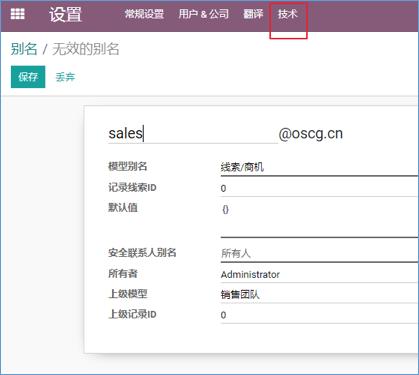This screenshot has height=375, width=419.
Task: Go back to 别名 breadcrumb
Action: (x=24, y=49)
